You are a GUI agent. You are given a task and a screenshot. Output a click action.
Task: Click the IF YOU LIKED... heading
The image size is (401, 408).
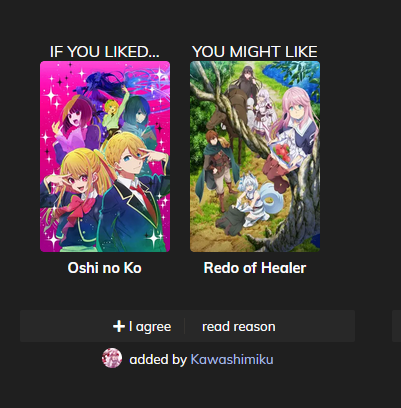(x=105, y=52)
